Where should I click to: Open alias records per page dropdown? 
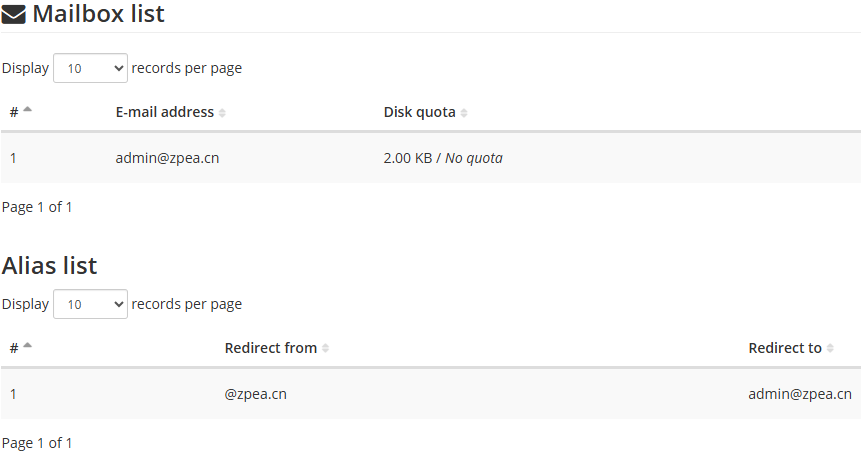[x=91, y=304]
